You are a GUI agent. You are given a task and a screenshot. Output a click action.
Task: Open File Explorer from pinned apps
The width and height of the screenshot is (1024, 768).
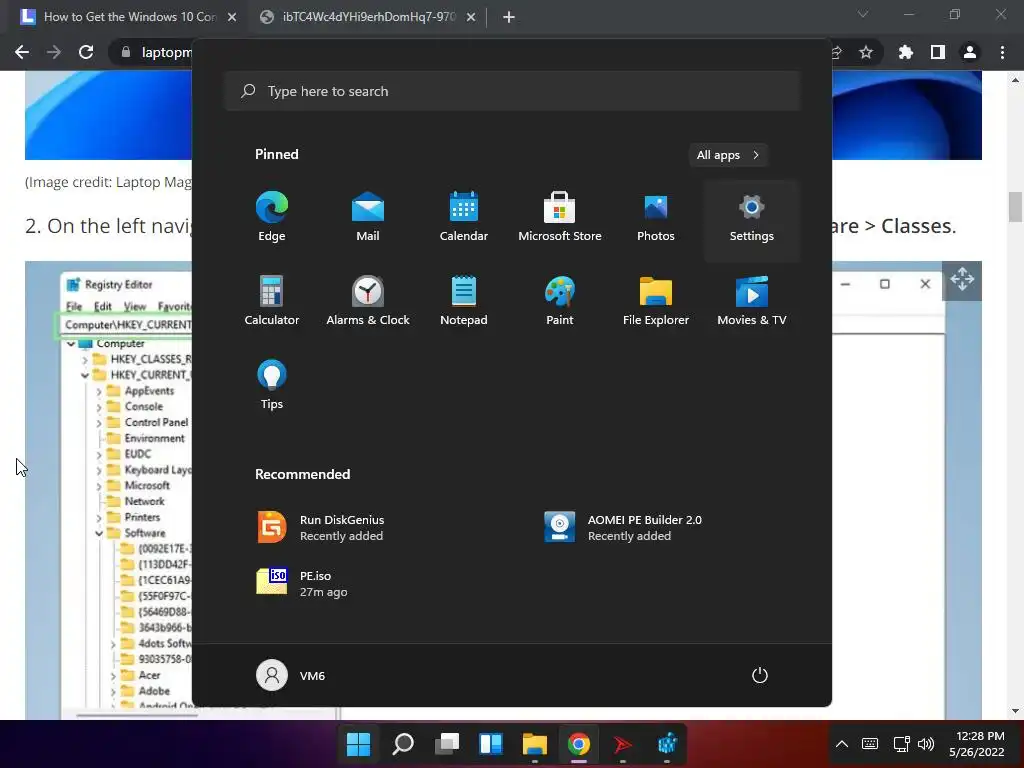pyautogui.click(x=656, y=301)
